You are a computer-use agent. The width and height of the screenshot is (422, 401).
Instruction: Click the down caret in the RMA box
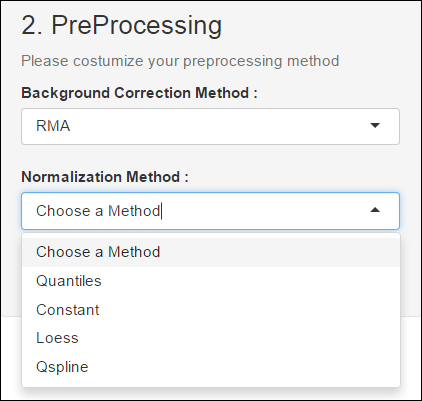click(375, 126)
